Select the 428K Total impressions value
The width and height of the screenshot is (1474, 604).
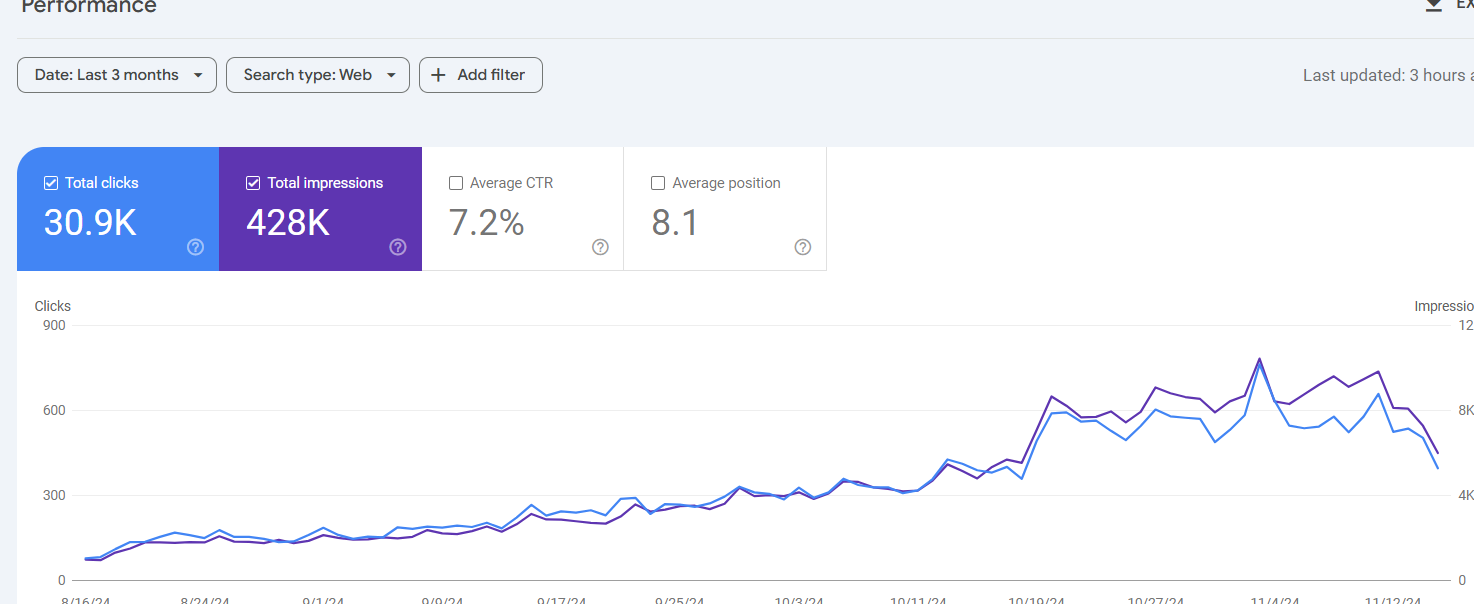(x=288, y=223)
